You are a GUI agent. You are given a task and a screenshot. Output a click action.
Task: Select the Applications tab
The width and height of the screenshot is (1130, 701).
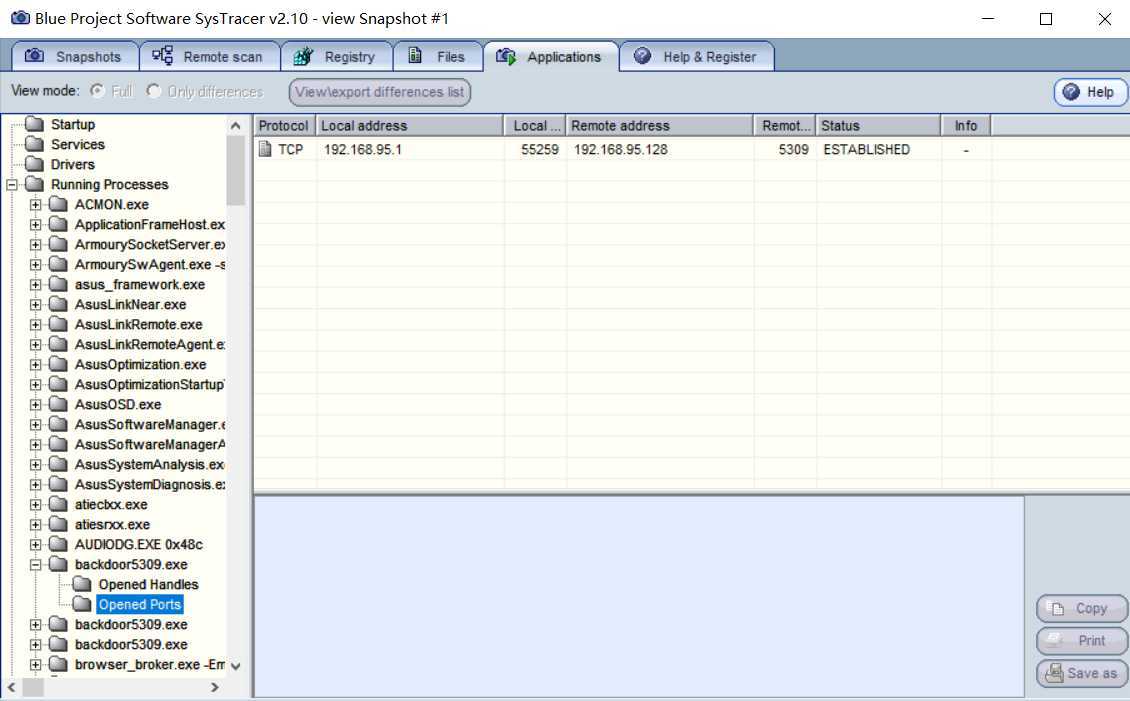[x=551, y=56]
